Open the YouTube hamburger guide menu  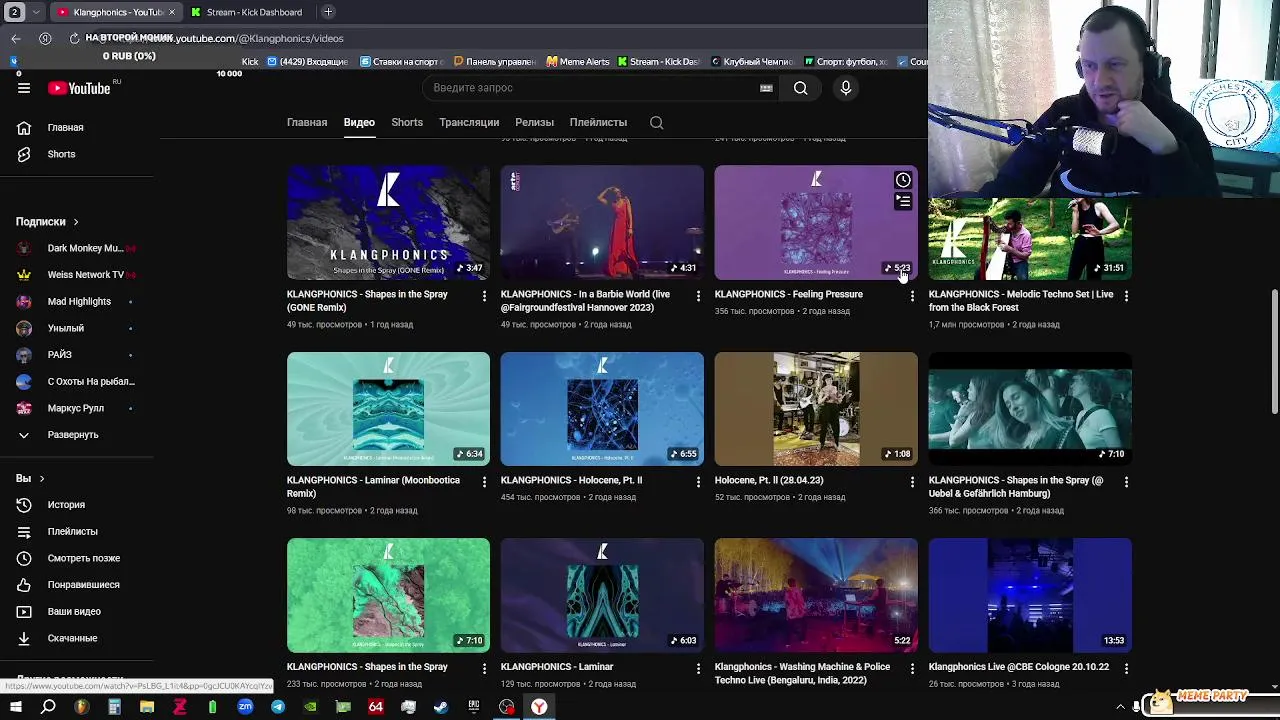click(24, 88)
